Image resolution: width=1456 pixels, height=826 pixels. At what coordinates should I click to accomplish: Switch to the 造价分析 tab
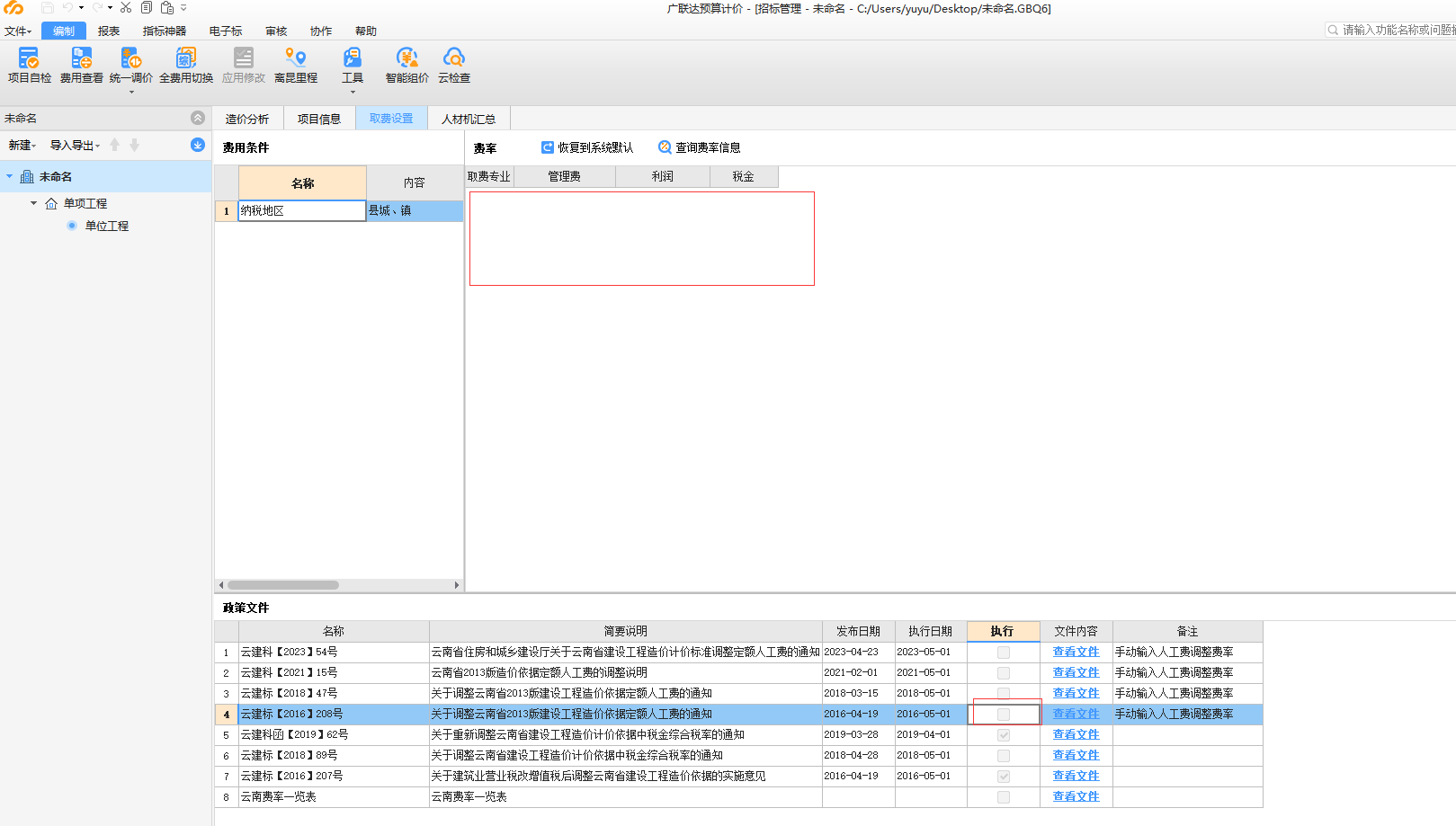[247, 119]
